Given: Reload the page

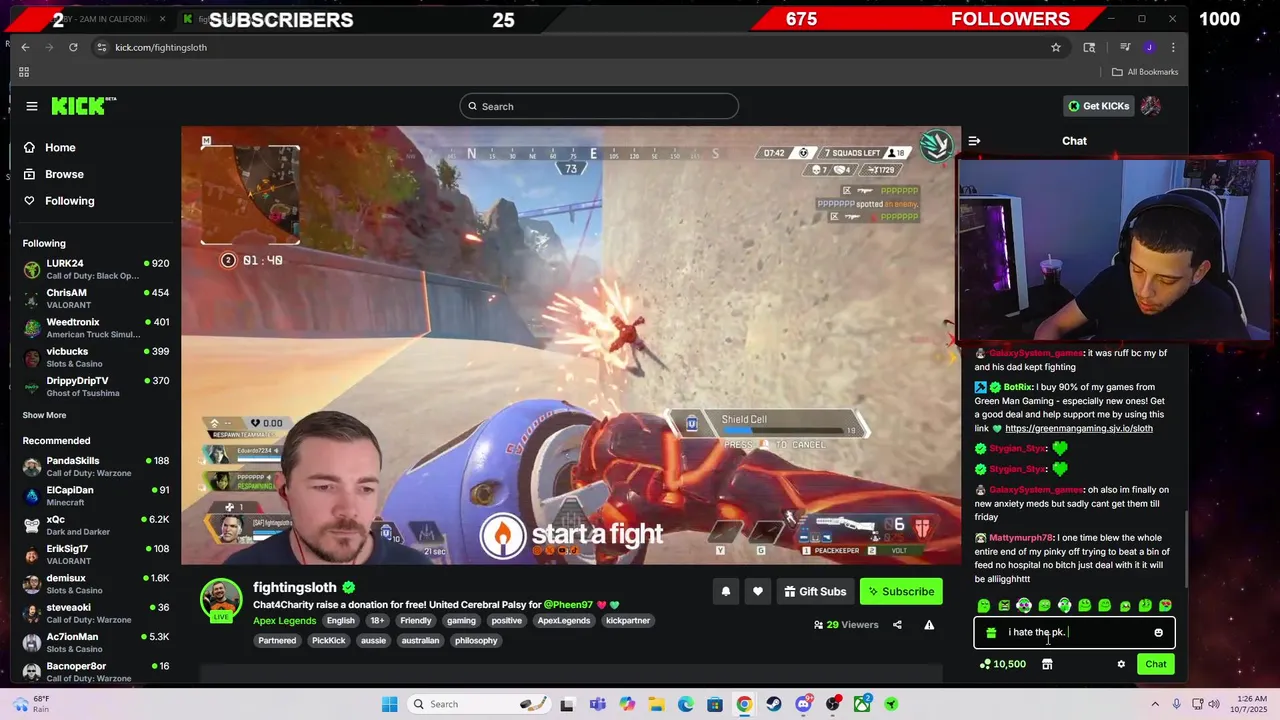Looking at the screenshot, I should pyautogui.click(x=73, y=47).
